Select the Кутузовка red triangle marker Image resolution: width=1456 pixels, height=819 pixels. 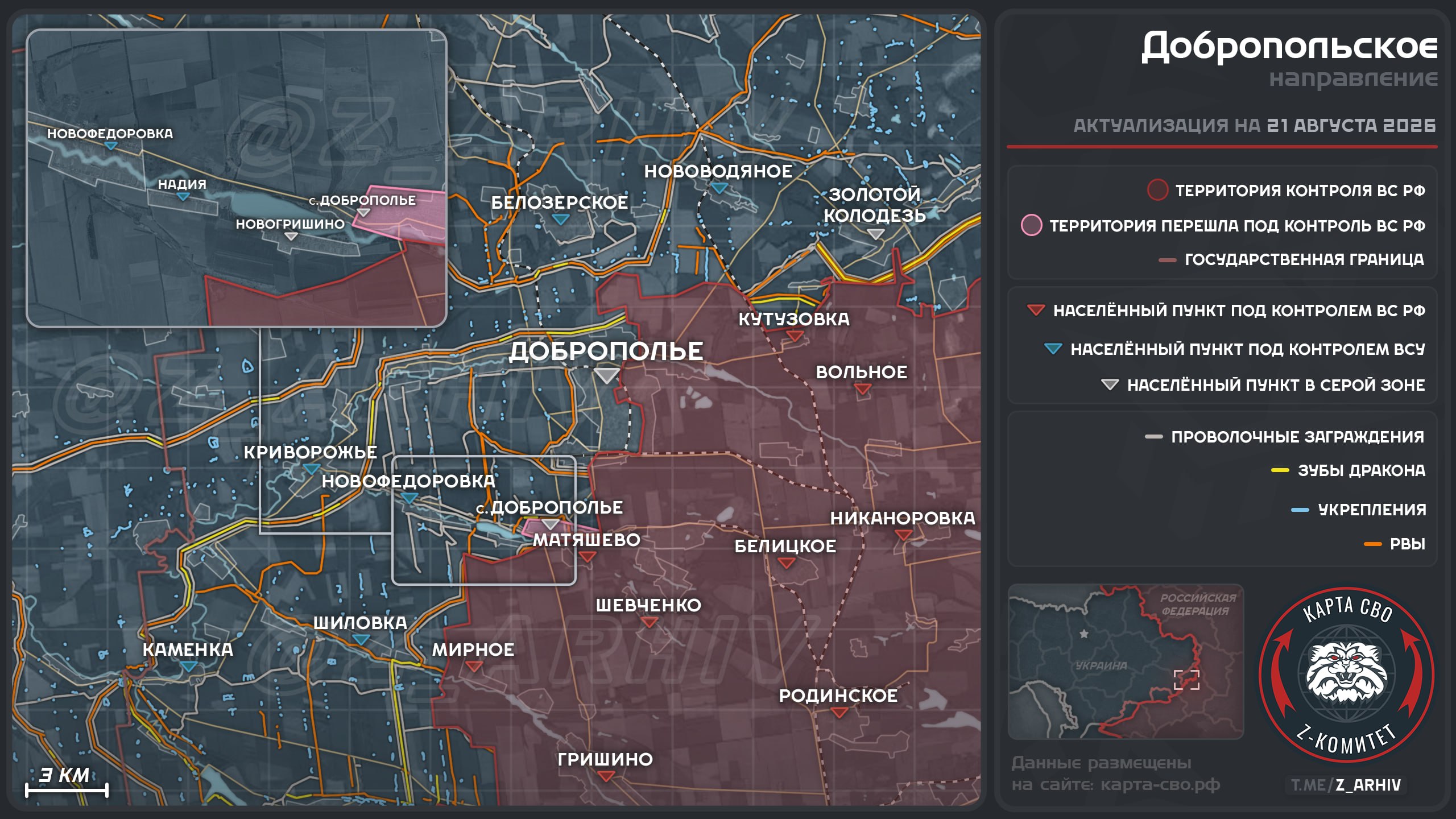[x=795, y=336]
